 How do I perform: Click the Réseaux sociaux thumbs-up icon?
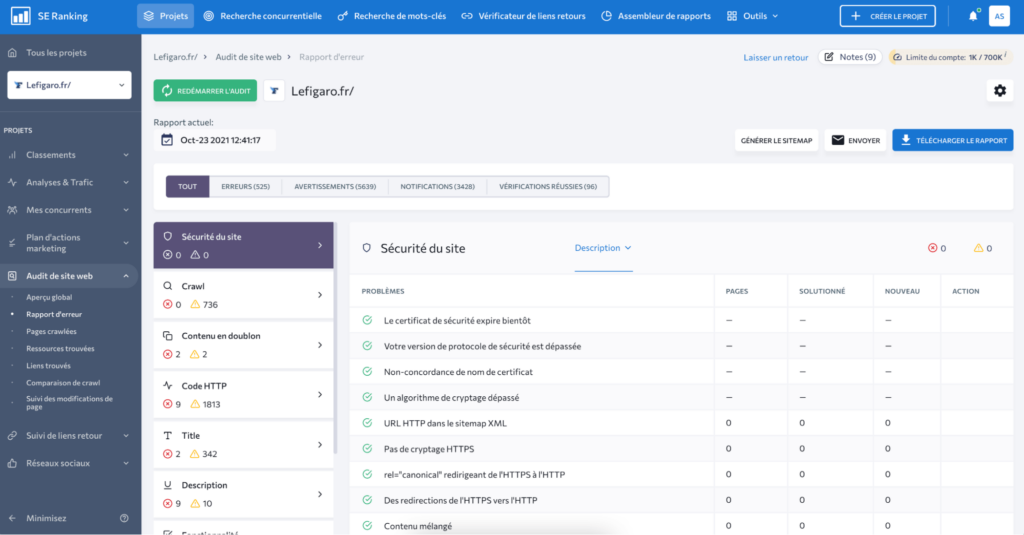tap(12, 463)
